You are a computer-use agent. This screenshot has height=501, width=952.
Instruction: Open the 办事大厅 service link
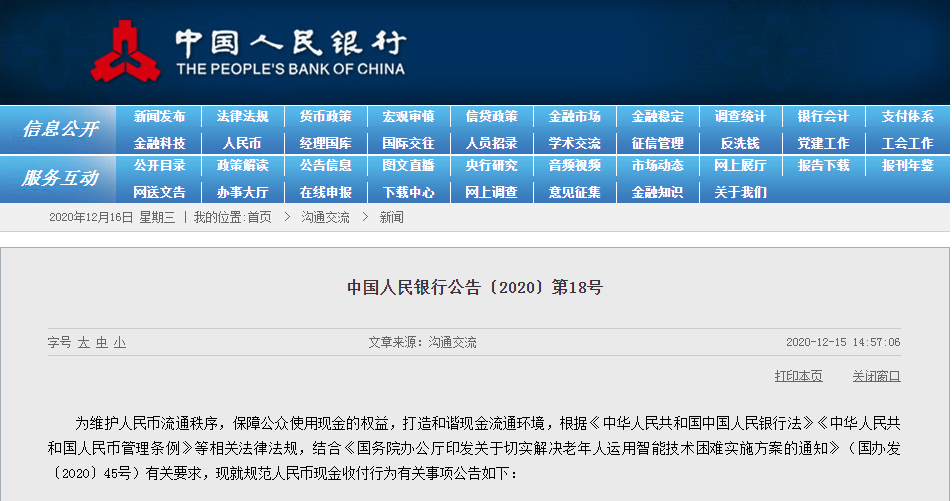click(242, 193)
